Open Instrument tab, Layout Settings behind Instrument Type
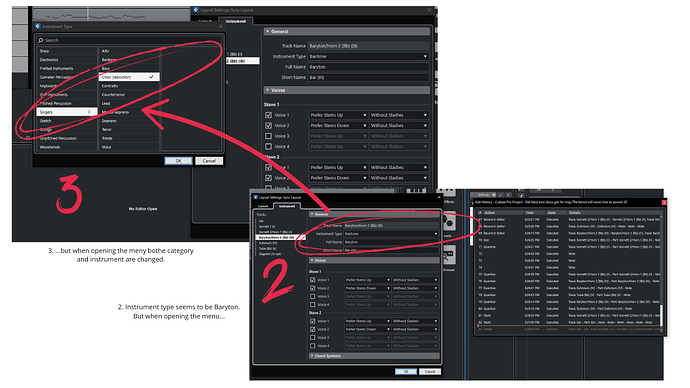 (x=236, y=21)
